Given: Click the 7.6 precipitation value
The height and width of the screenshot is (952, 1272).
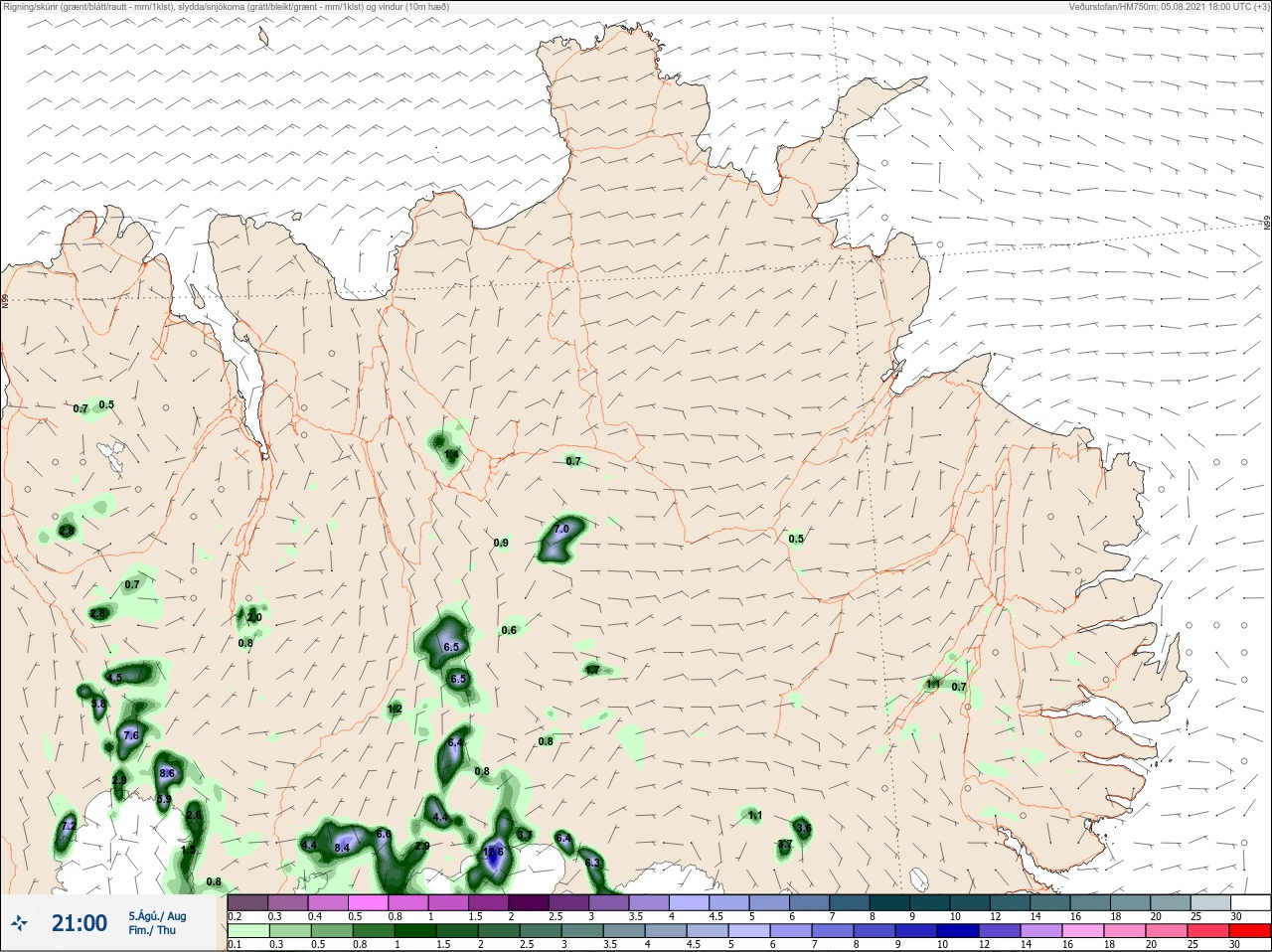Looking at the screenshot, I should (x=131, y=735).
